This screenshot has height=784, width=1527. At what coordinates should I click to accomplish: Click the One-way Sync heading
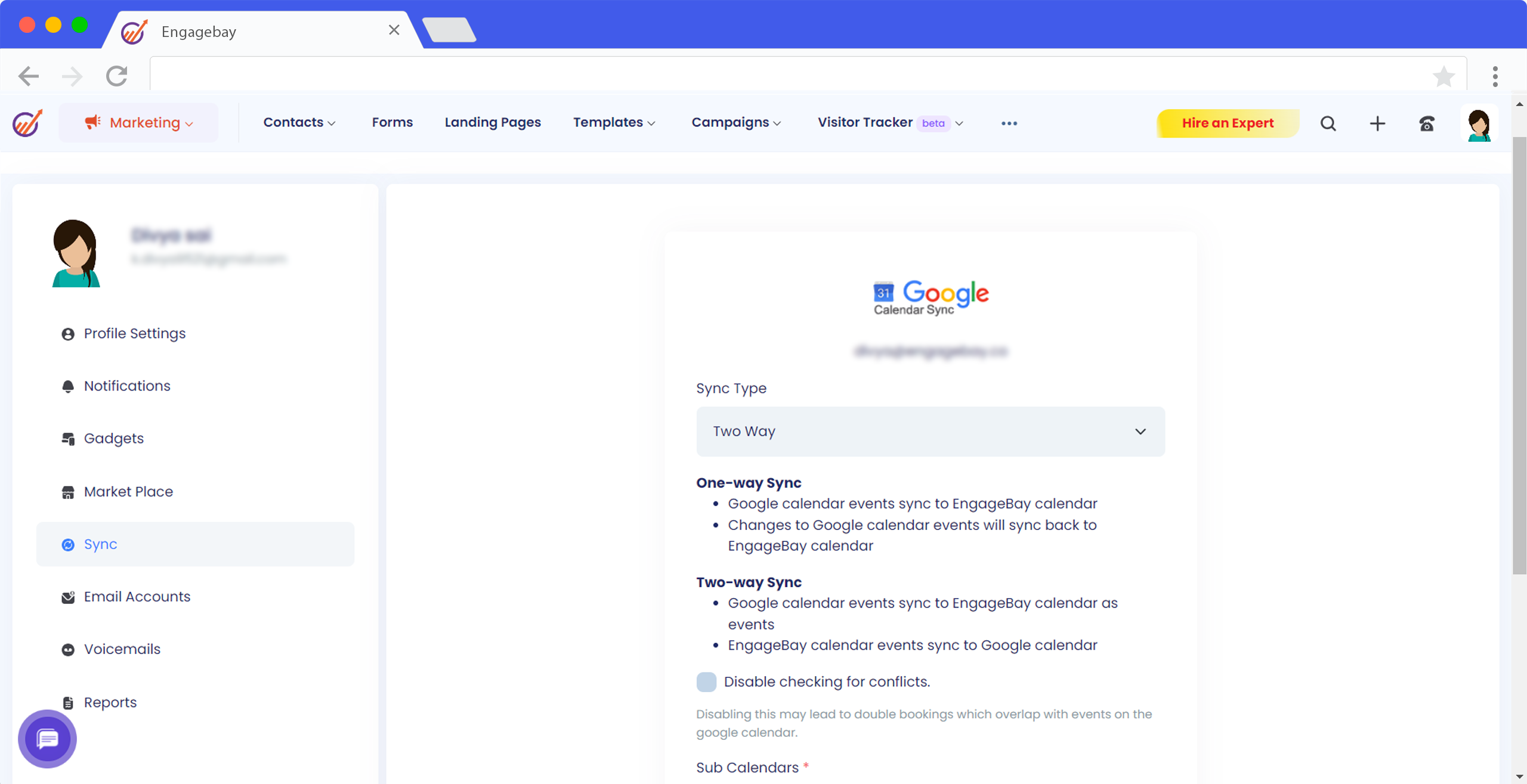point(749,483)
